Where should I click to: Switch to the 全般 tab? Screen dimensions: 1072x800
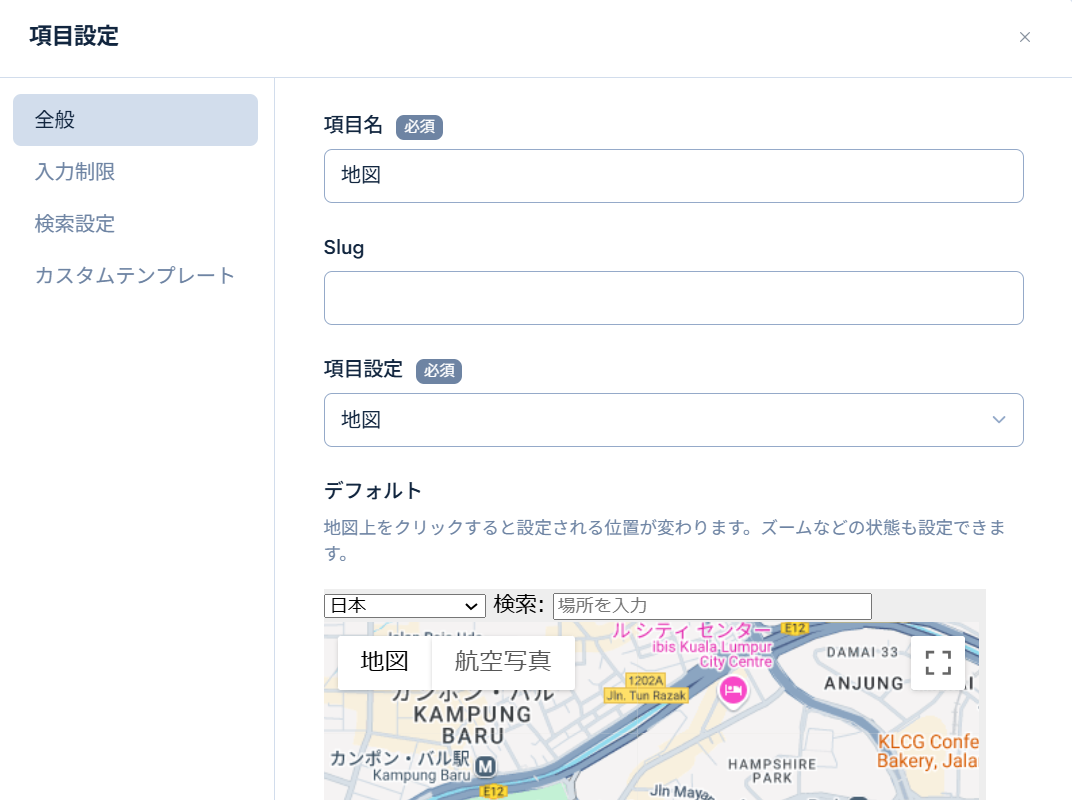pyautogui.click(x=135, y=120)
